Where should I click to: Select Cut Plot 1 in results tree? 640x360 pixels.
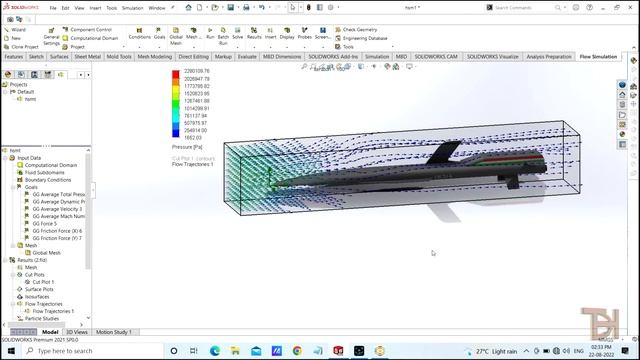click(39, 282)
